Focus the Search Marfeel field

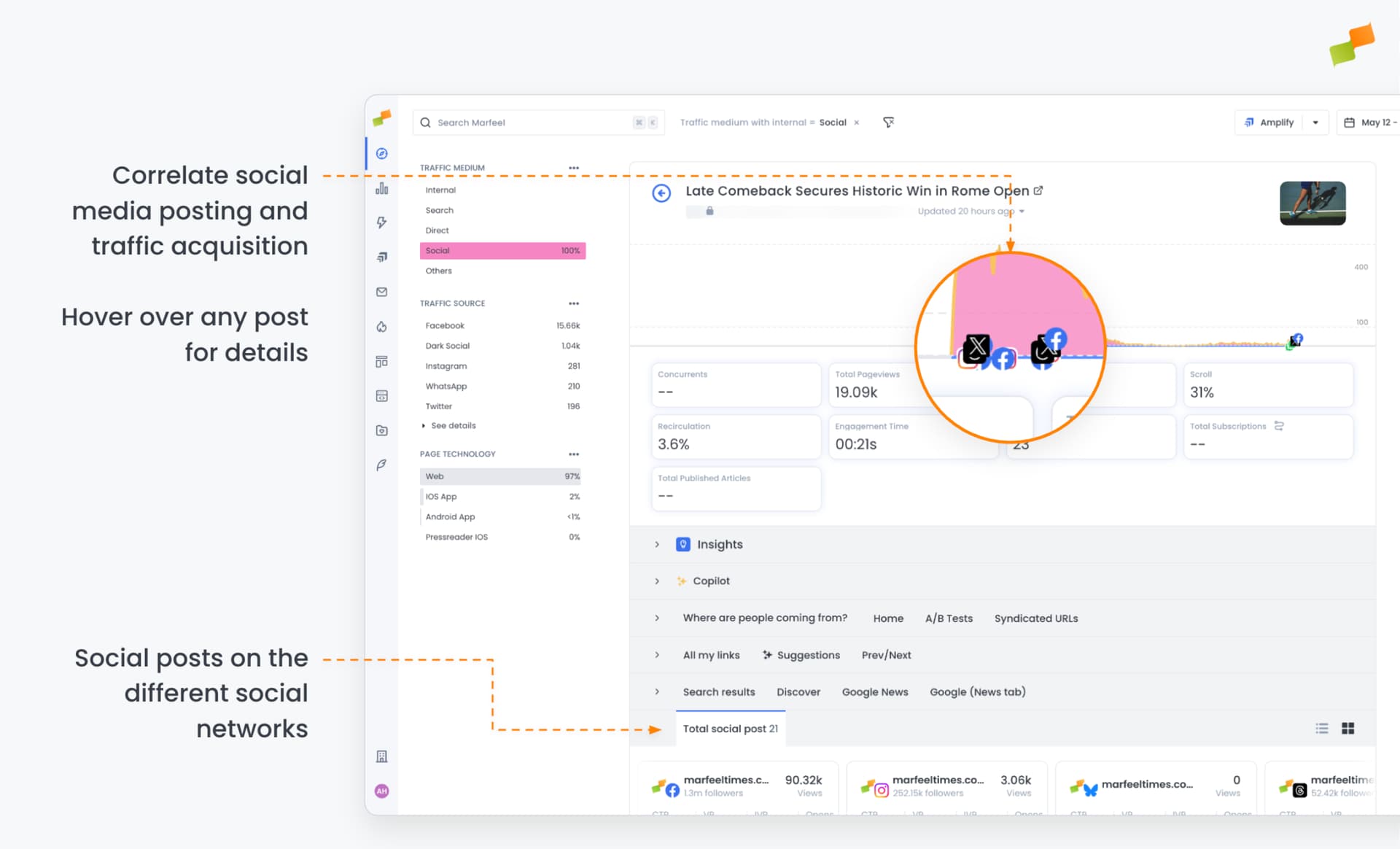[x=538, y=123]
